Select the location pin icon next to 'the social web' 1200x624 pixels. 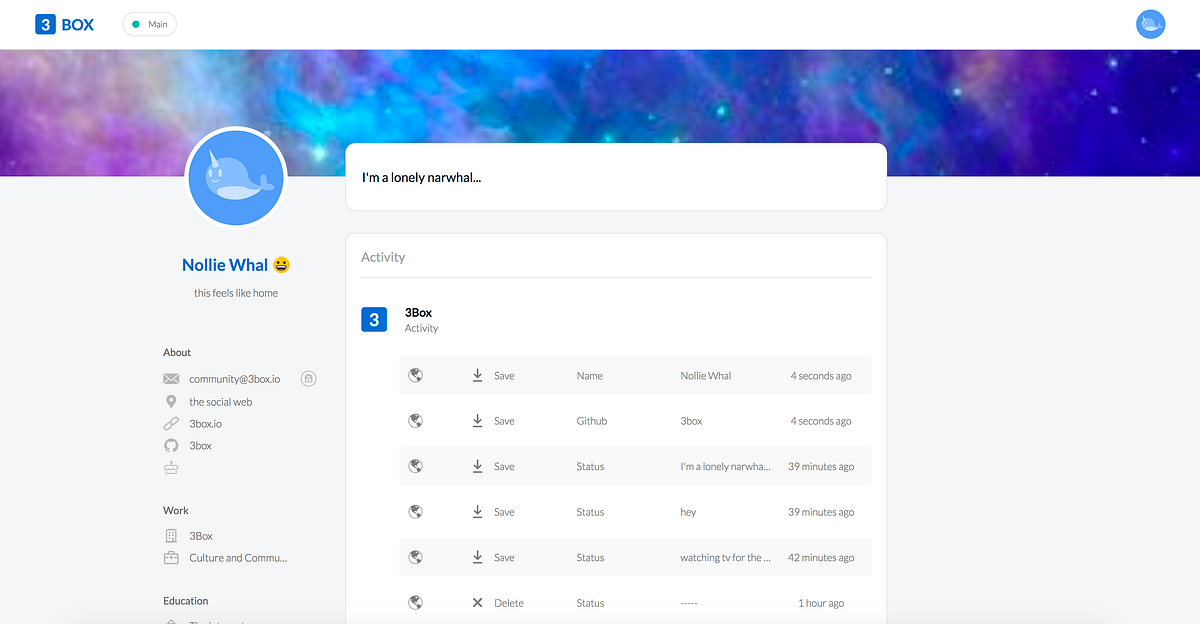tap(171, 401)
